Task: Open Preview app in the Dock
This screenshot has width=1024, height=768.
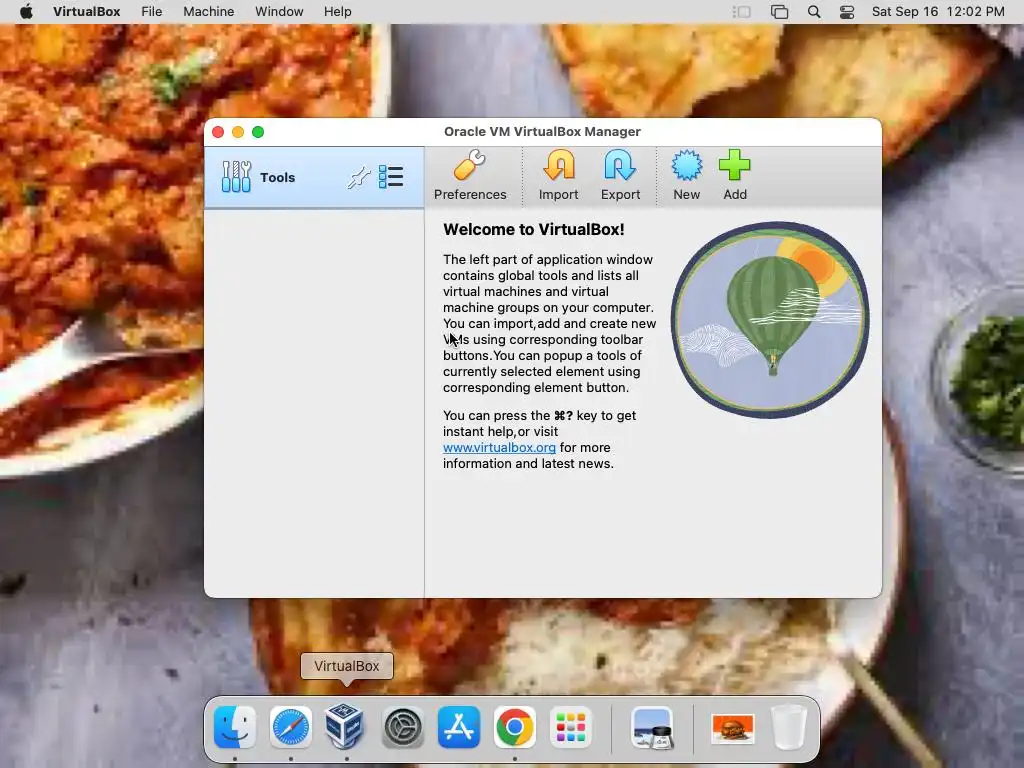Action: [x=652, y=727]
